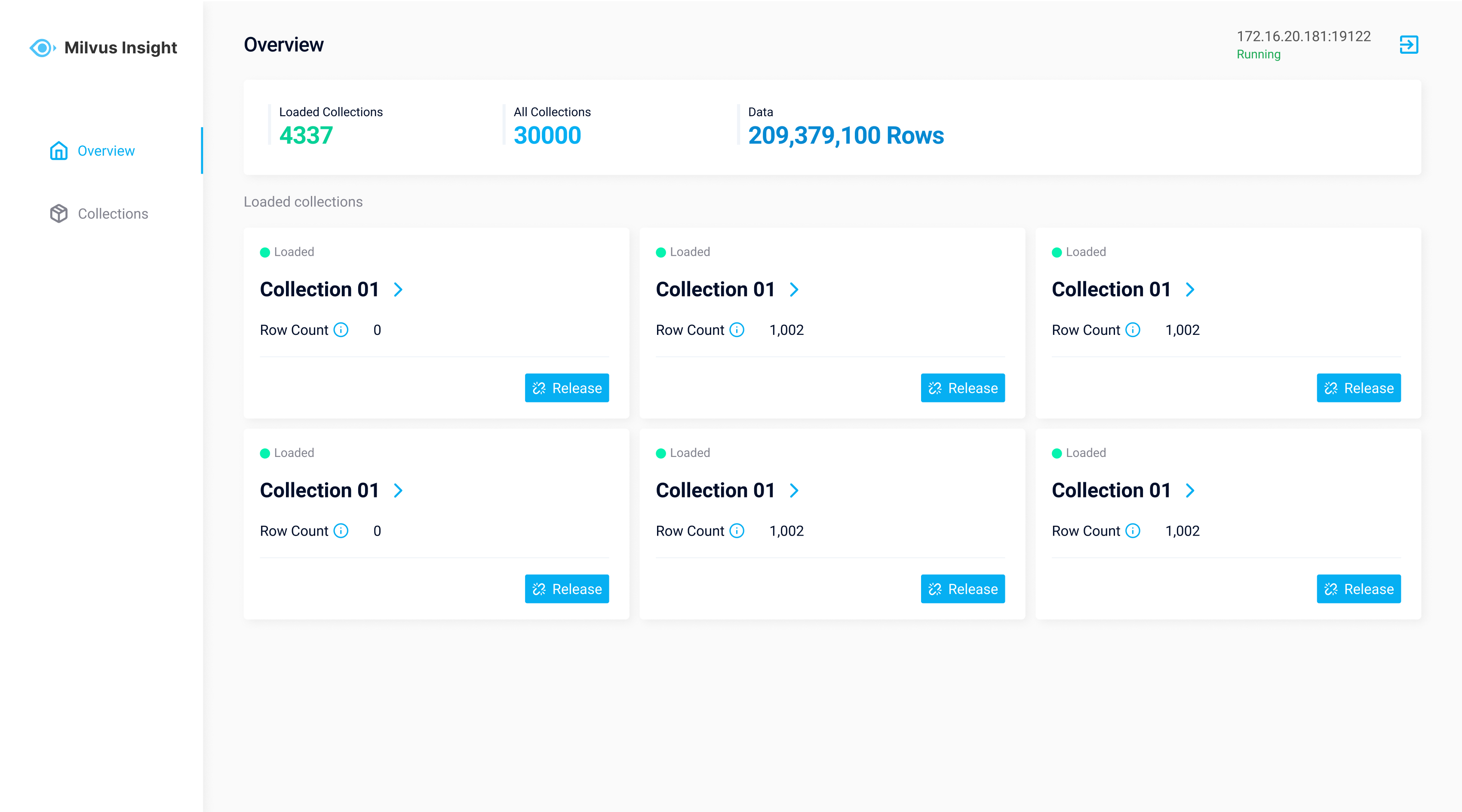The height and width of the screenshot is (812, 1462).
Task: Click the Row Count info icon in the bottom-middle card
Action: 737,530
